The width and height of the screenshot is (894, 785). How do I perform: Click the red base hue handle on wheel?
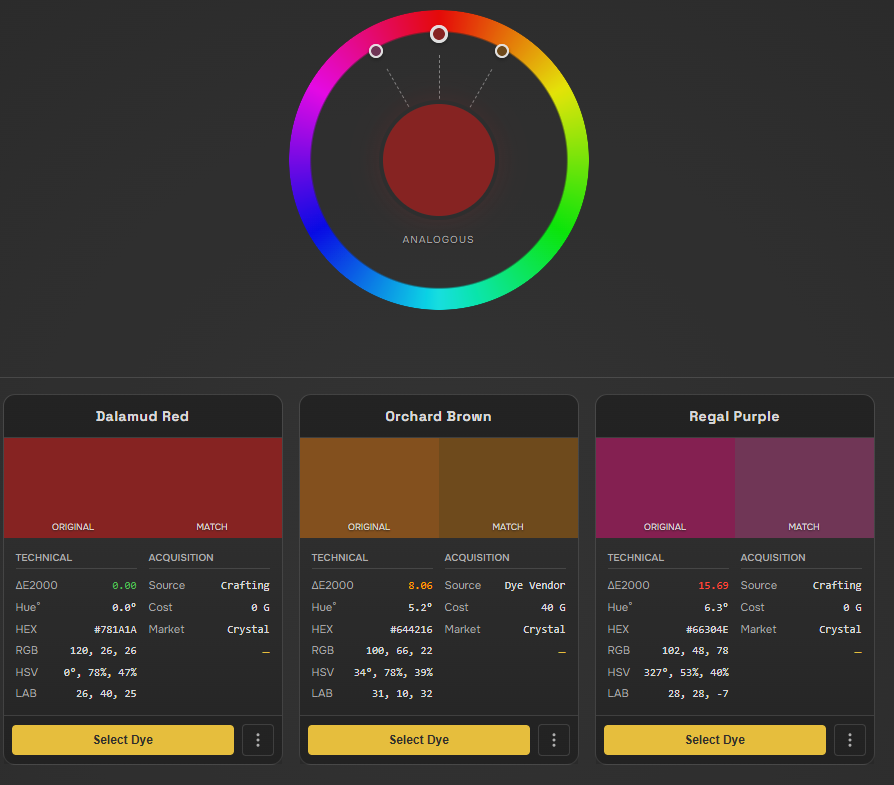tap(438, 34)
